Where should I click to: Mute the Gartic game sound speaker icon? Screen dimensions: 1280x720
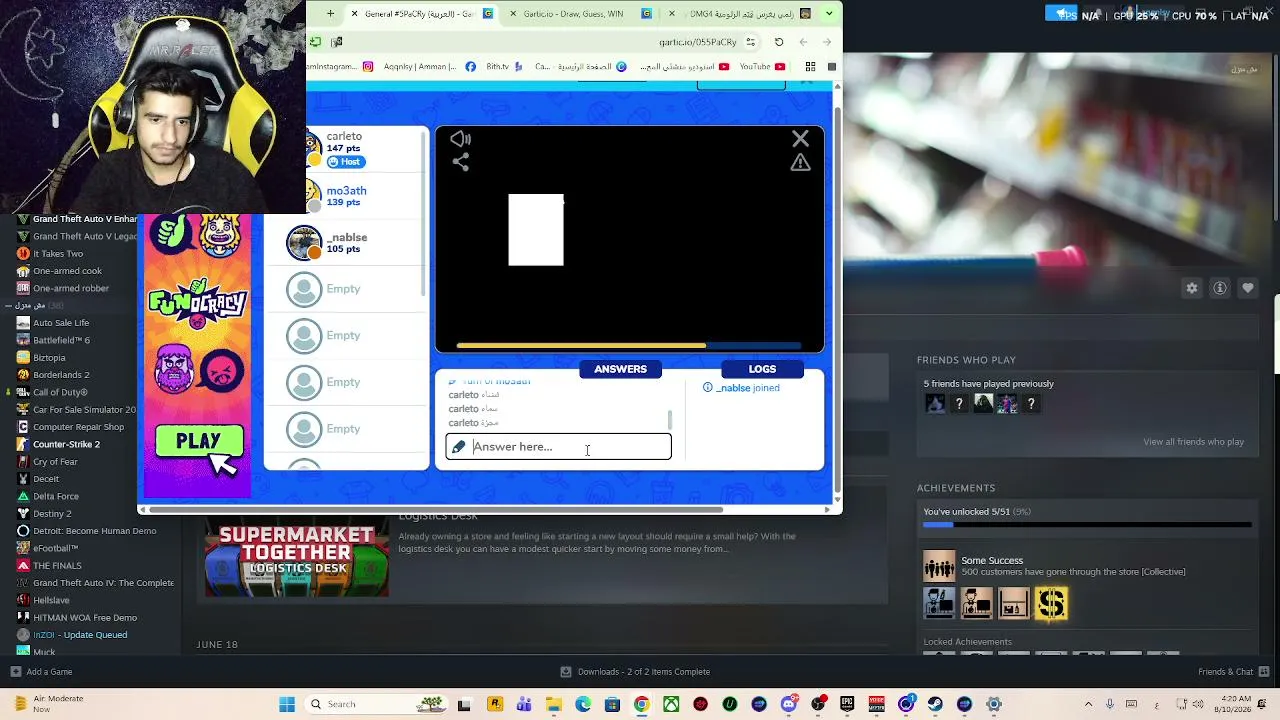(460, 139)
